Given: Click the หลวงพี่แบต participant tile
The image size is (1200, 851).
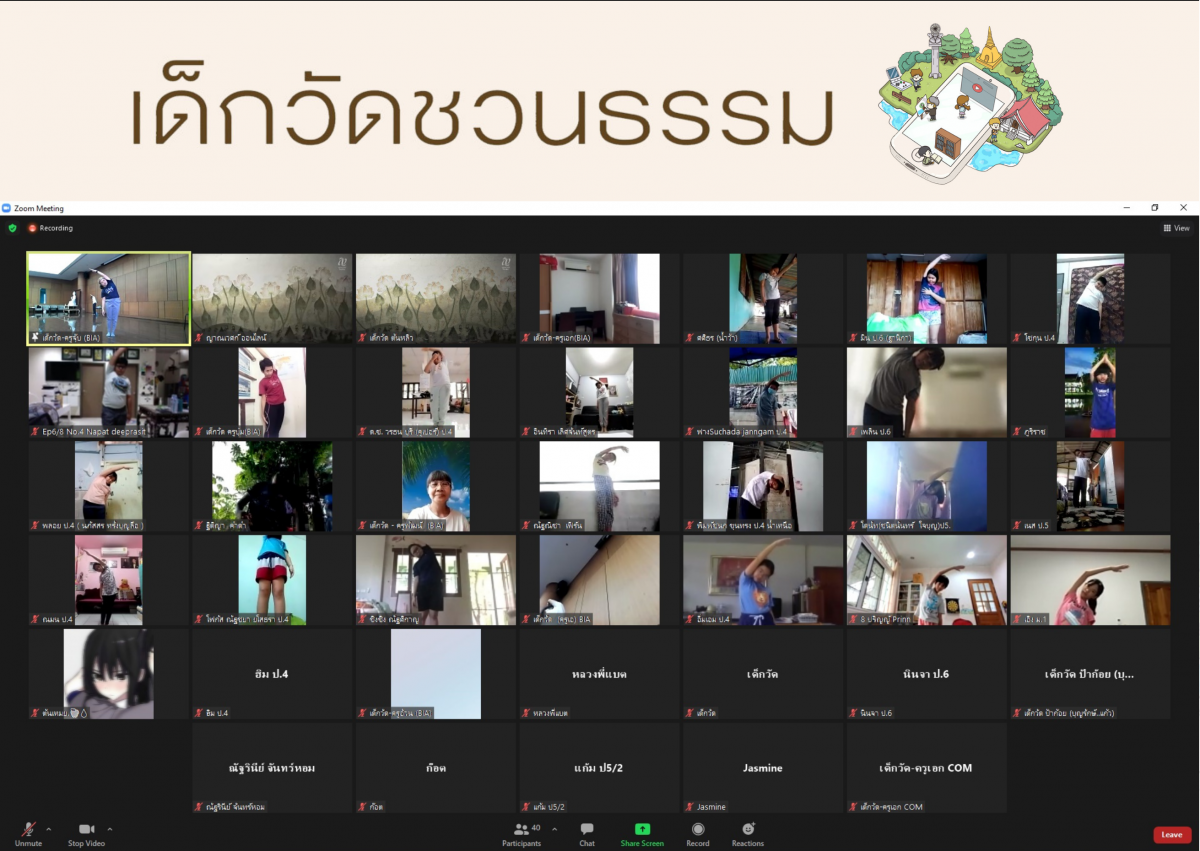Looking at the screenshot, I should (599, 674).
